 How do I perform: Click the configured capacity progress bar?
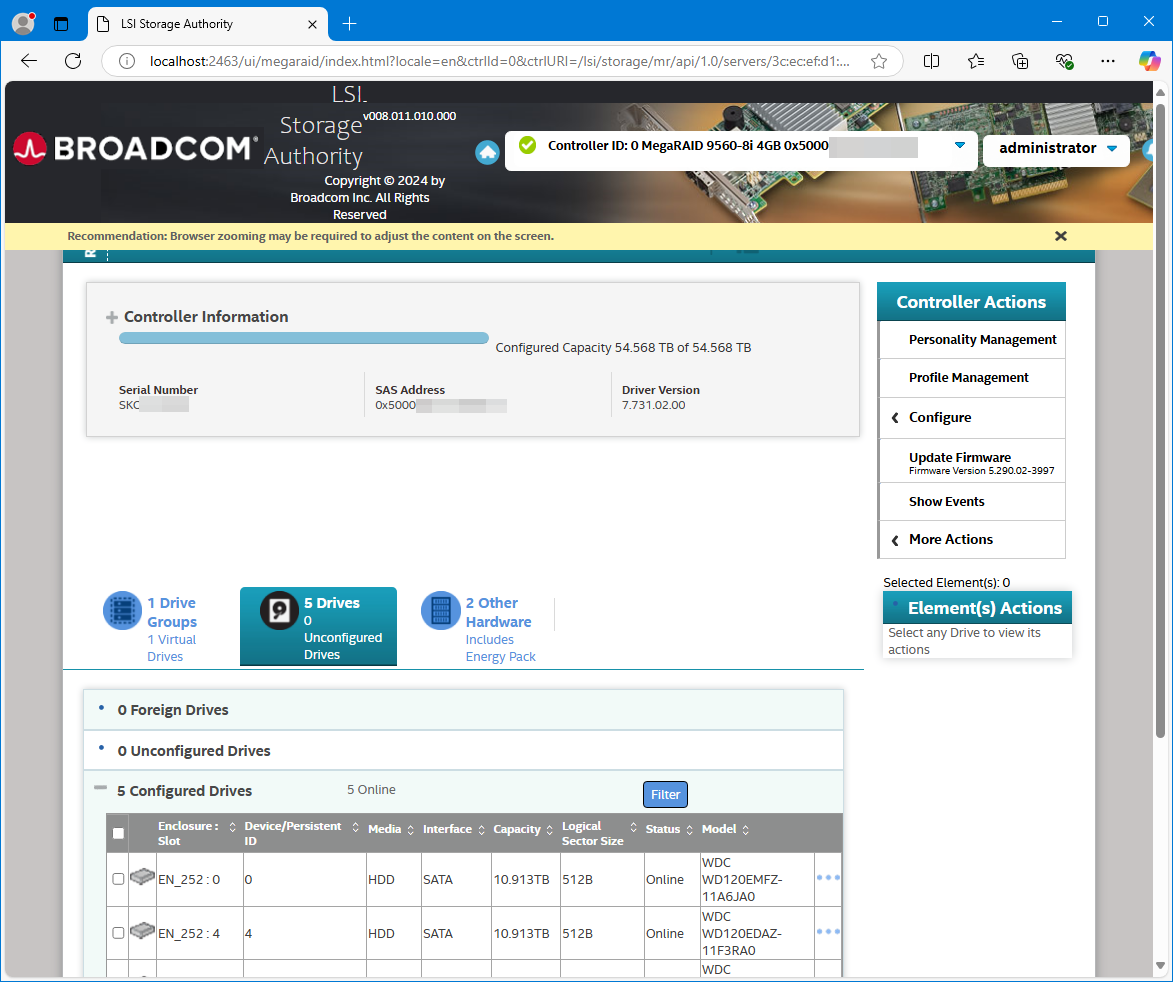pos(304,339)
